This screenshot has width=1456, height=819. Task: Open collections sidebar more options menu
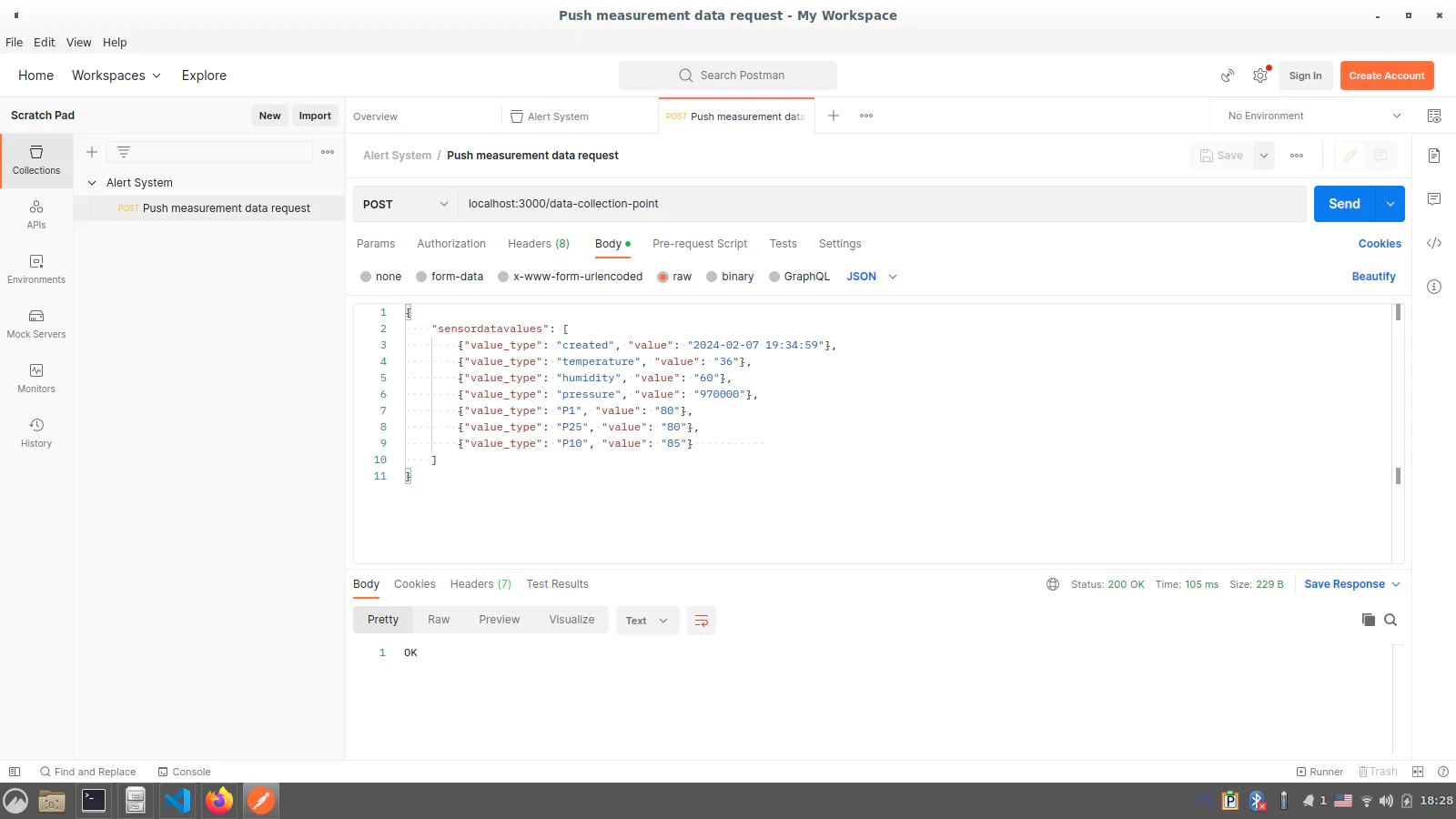(328, 152)
